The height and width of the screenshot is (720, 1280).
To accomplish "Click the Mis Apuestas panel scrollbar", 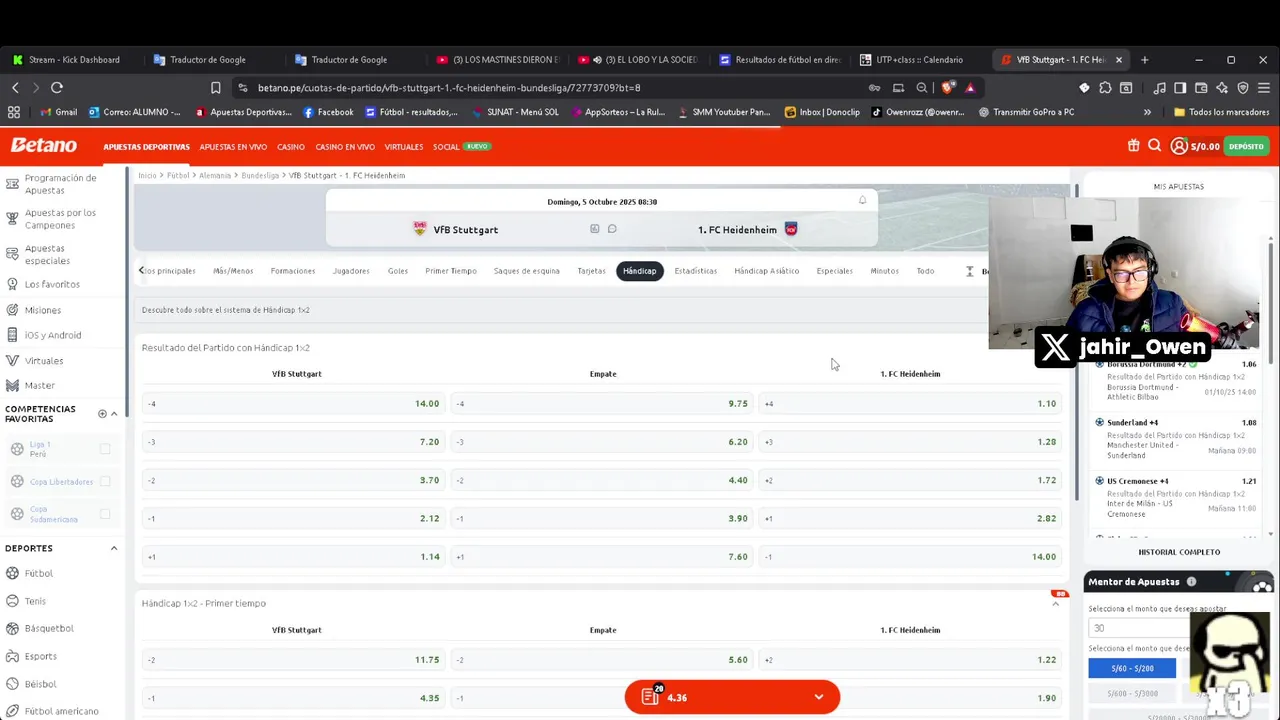I will point(1271,300).
